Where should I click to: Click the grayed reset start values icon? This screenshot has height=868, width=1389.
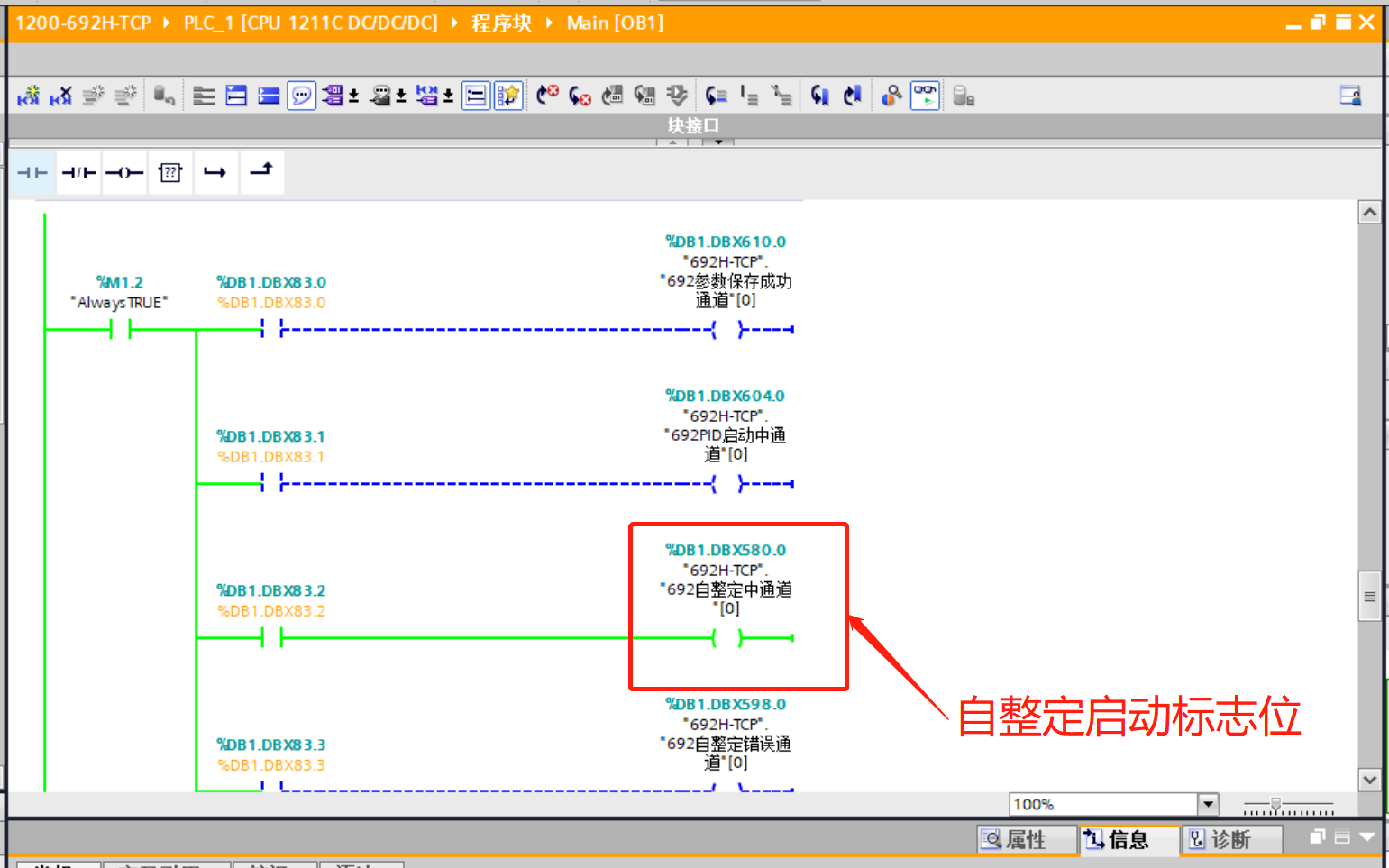164,96
